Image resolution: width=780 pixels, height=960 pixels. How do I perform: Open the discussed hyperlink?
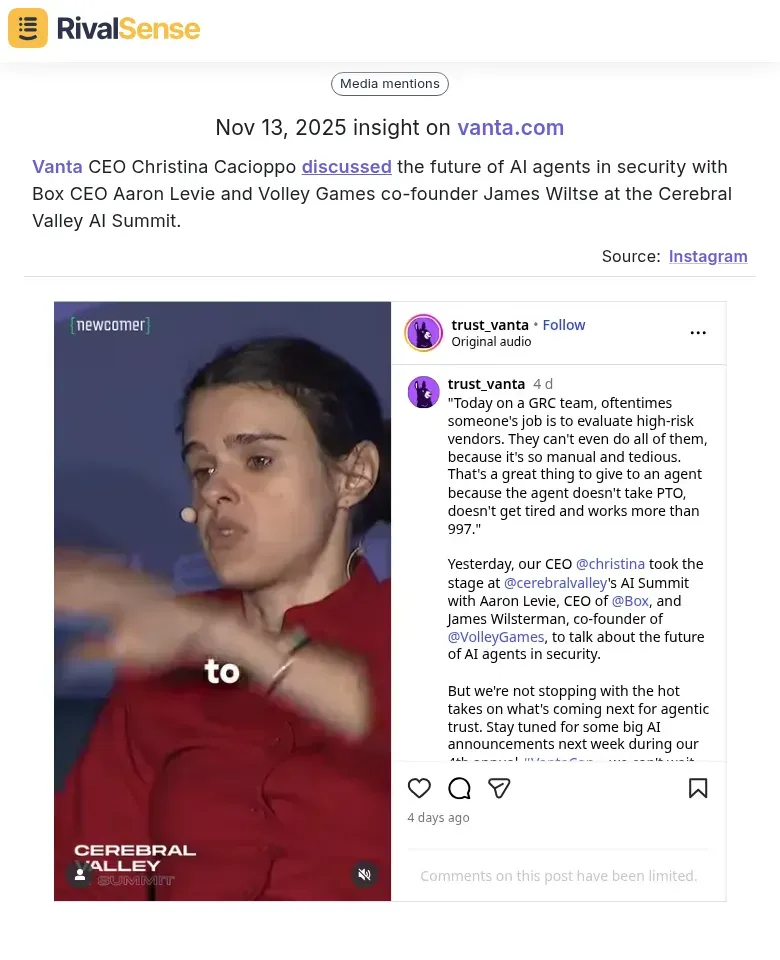tap(347, 167)
